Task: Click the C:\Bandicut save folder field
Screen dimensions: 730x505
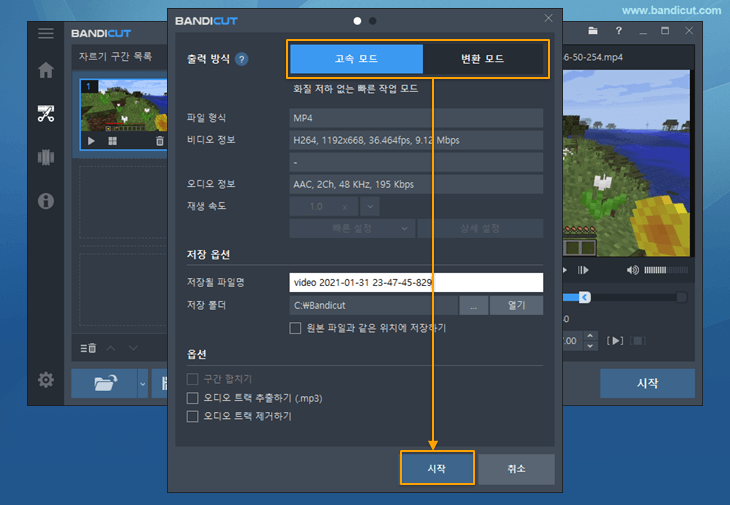Action: point(373,305)
